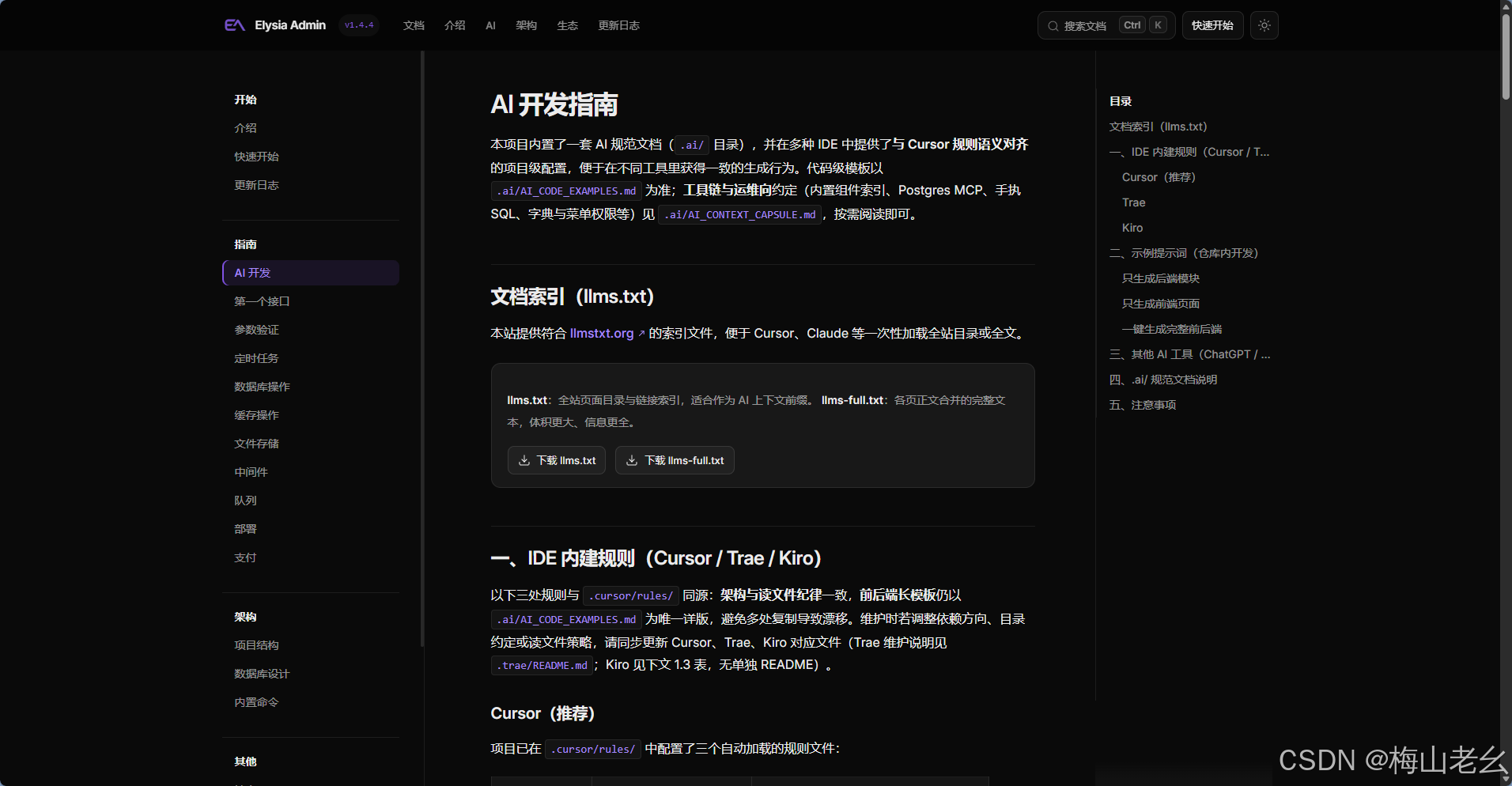Click the sidebar vertical scrollbar

422,348
